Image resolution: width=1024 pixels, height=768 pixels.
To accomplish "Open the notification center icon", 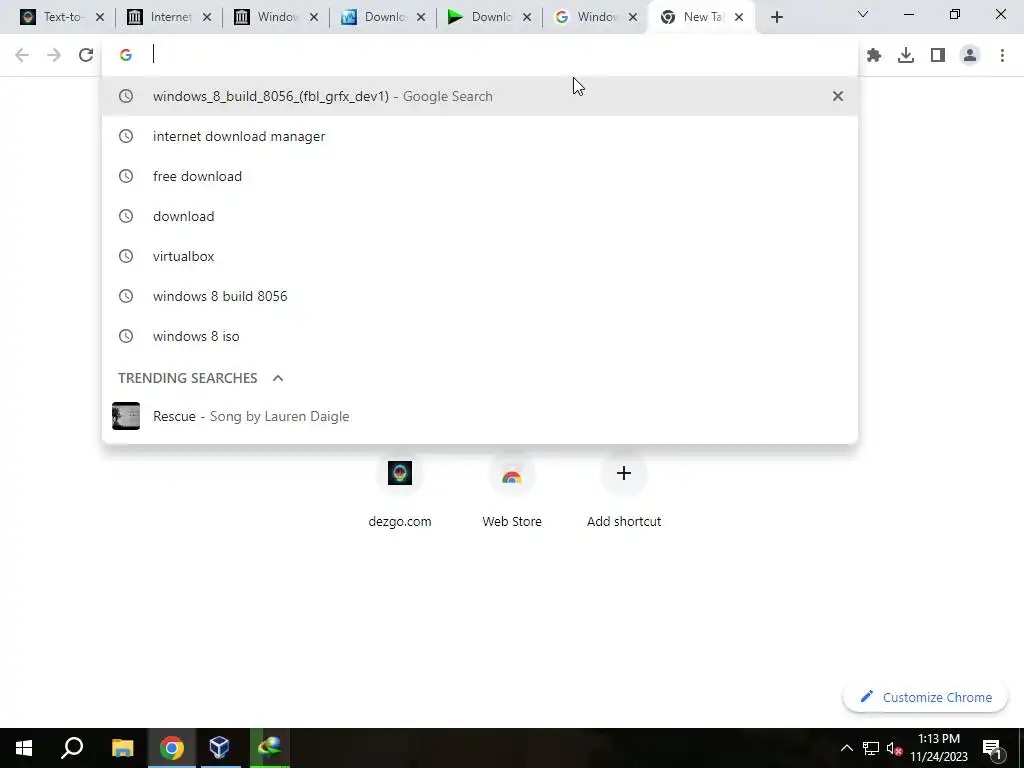I will point(992,749).
